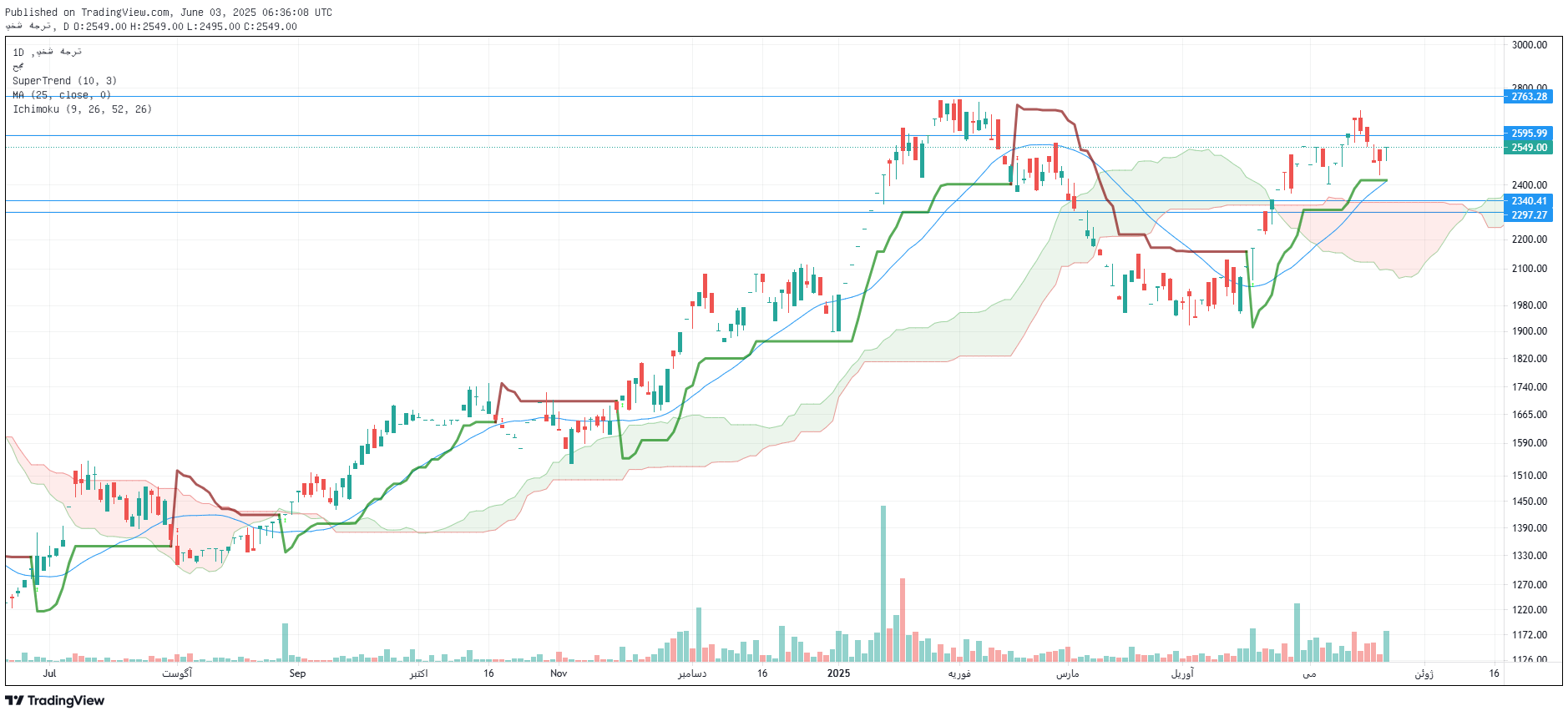Image resolution: width=1568 pixels, height=716 pixels.
Task: Select the 2340.41 price line label
Action: tap(1529, 201)
